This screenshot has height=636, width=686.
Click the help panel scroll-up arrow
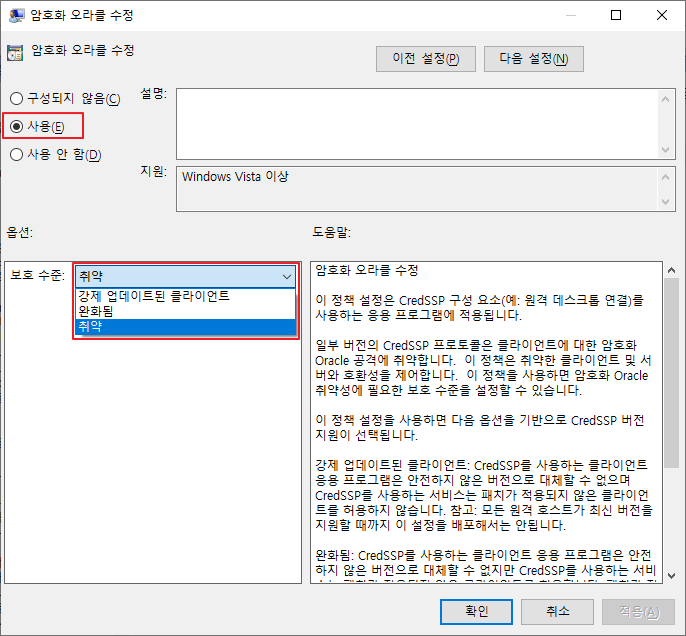670,271
